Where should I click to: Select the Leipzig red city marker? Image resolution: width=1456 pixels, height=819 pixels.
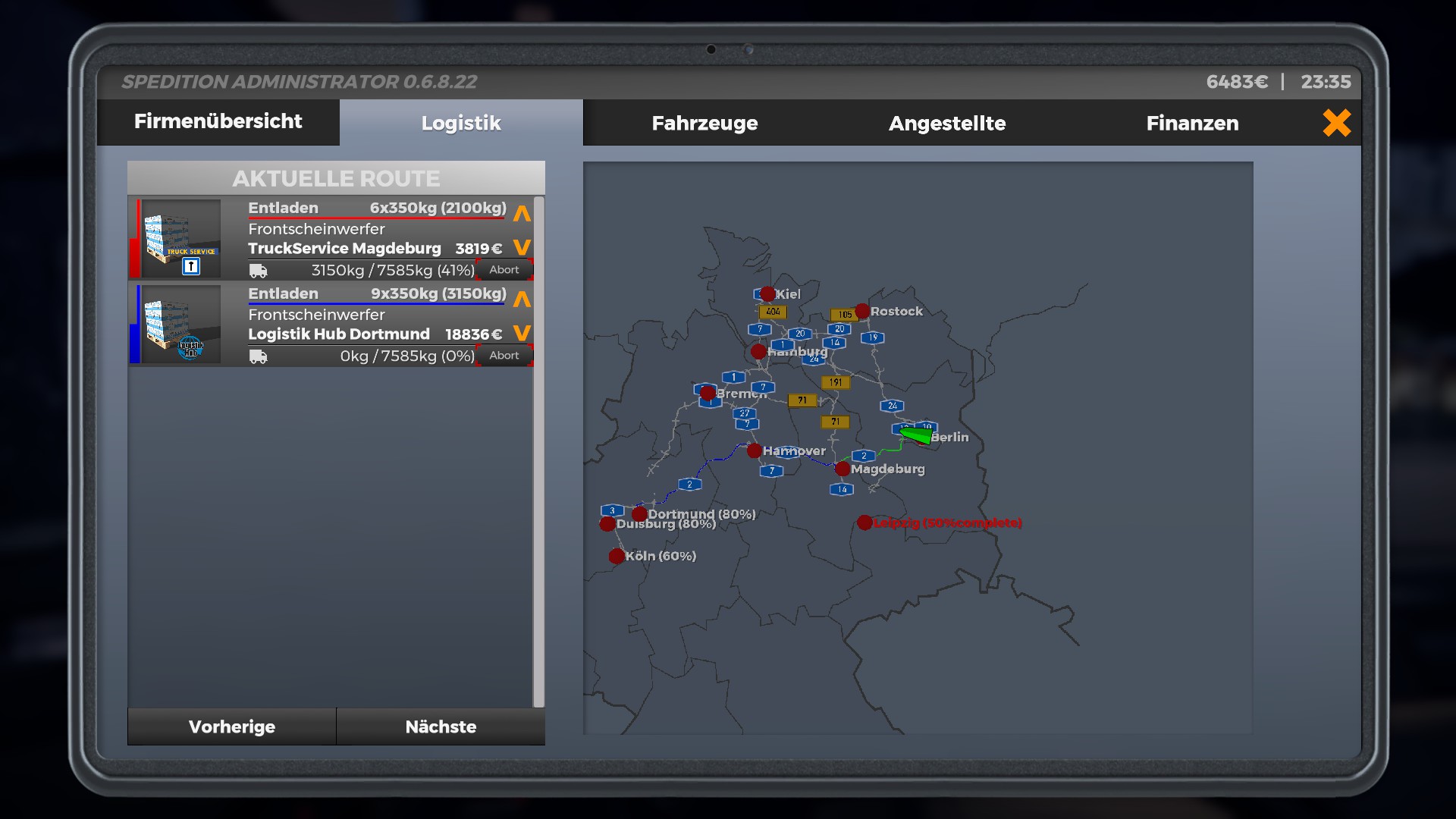click(864, 522)
